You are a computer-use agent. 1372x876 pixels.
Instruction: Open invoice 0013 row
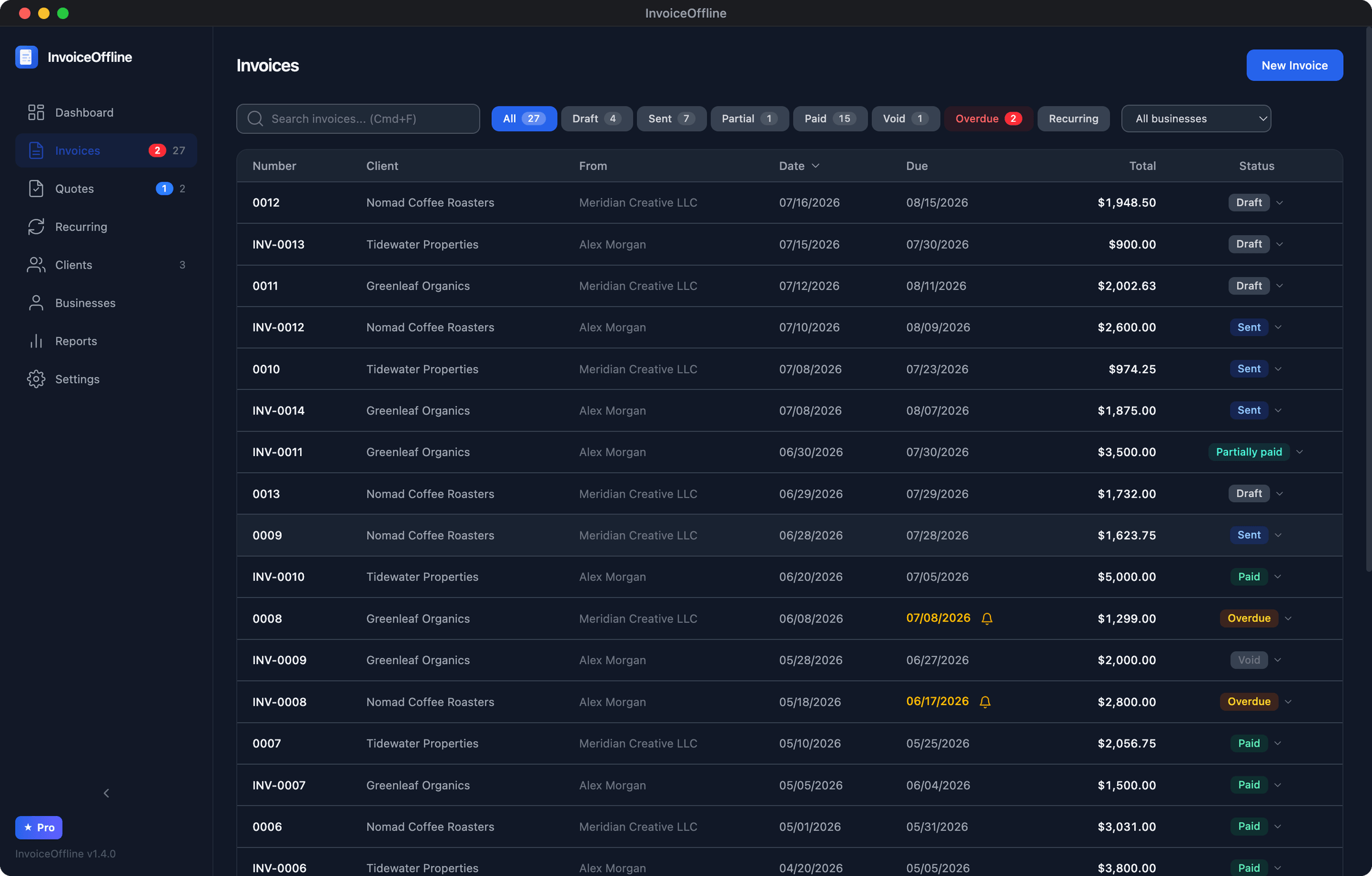[x=790, y=494]
